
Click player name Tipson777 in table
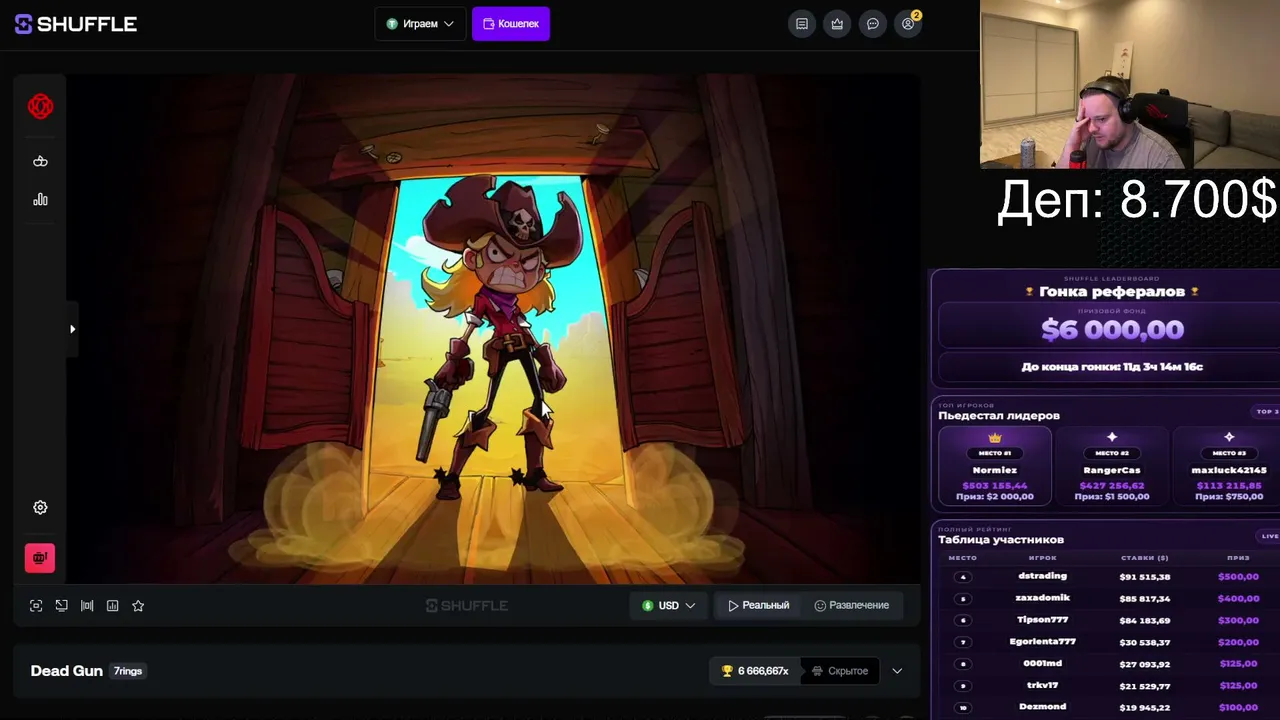click(1042, 620)
